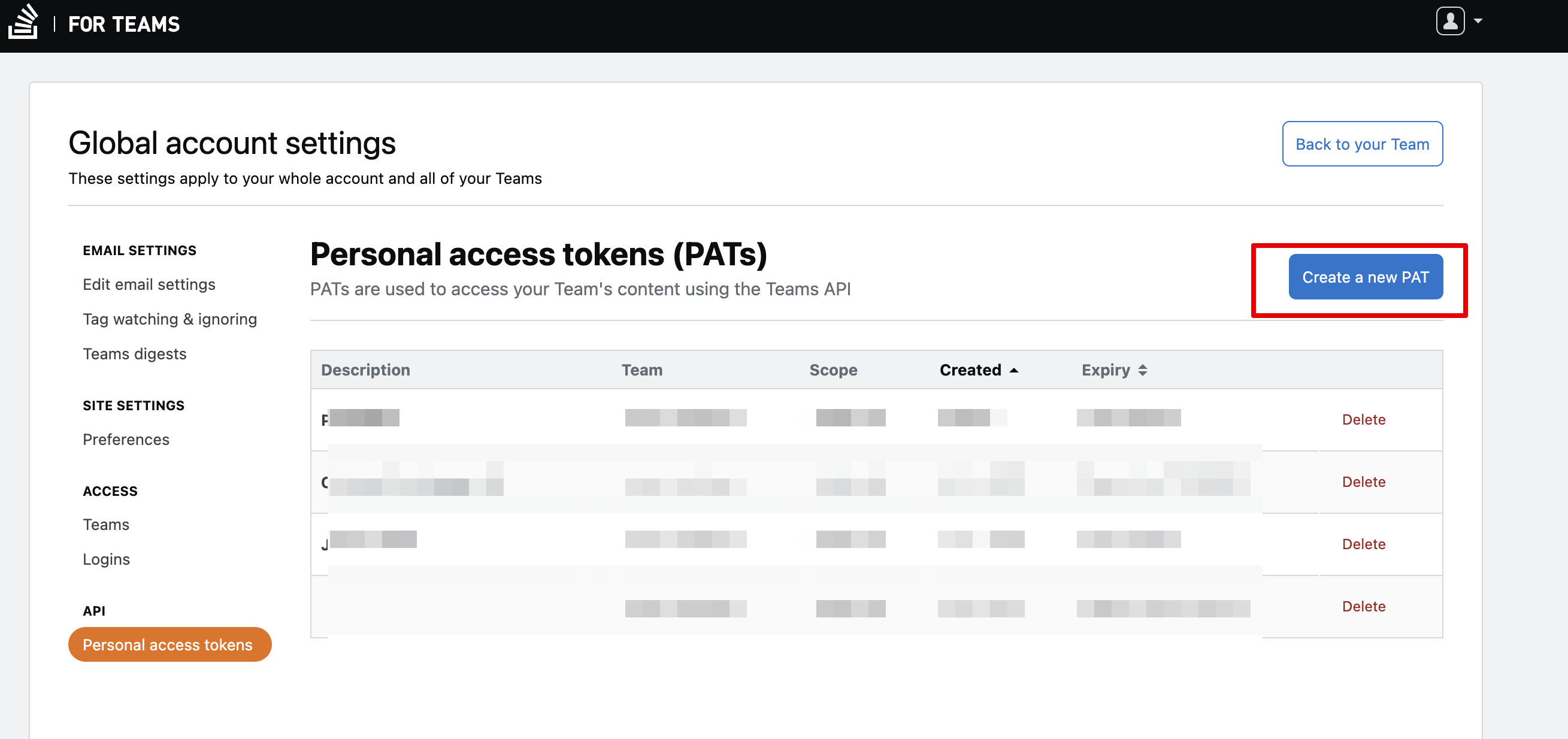Open Teams under Access section

coord(106,525)
